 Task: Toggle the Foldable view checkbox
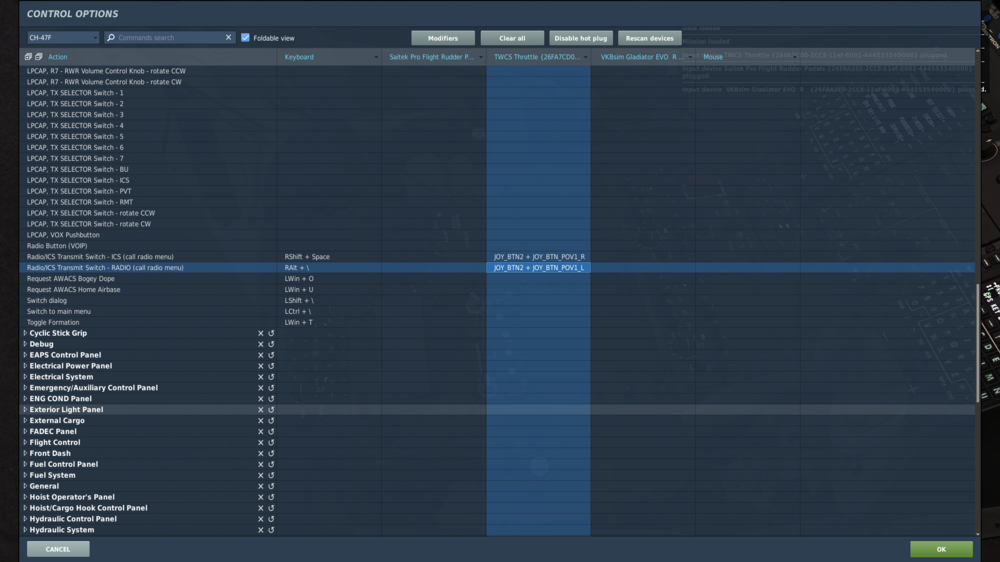coord(245,38)
